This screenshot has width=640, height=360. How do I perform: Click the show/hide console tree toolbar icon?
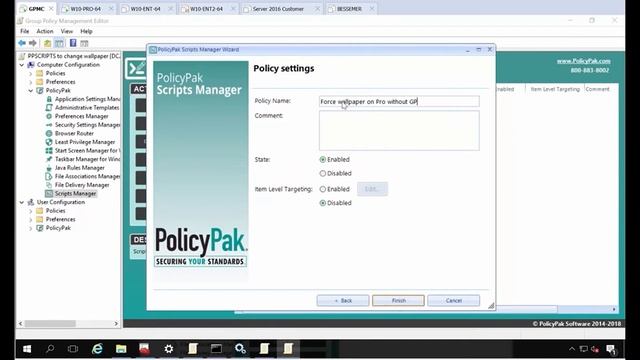[x=59, y=43]
